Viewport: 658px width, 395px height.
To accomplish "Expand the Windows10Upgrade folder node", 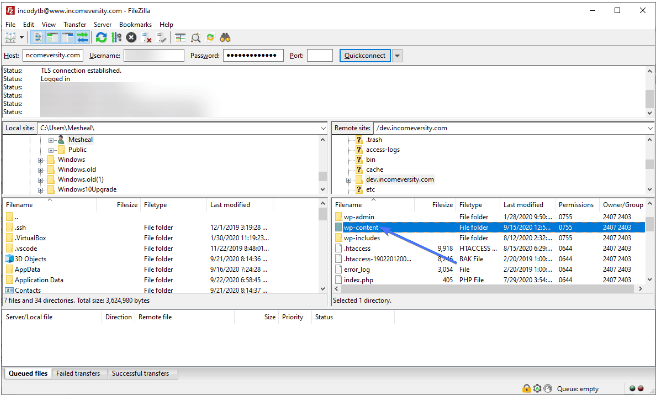I will pyautogui.click(x=41, y=190).
